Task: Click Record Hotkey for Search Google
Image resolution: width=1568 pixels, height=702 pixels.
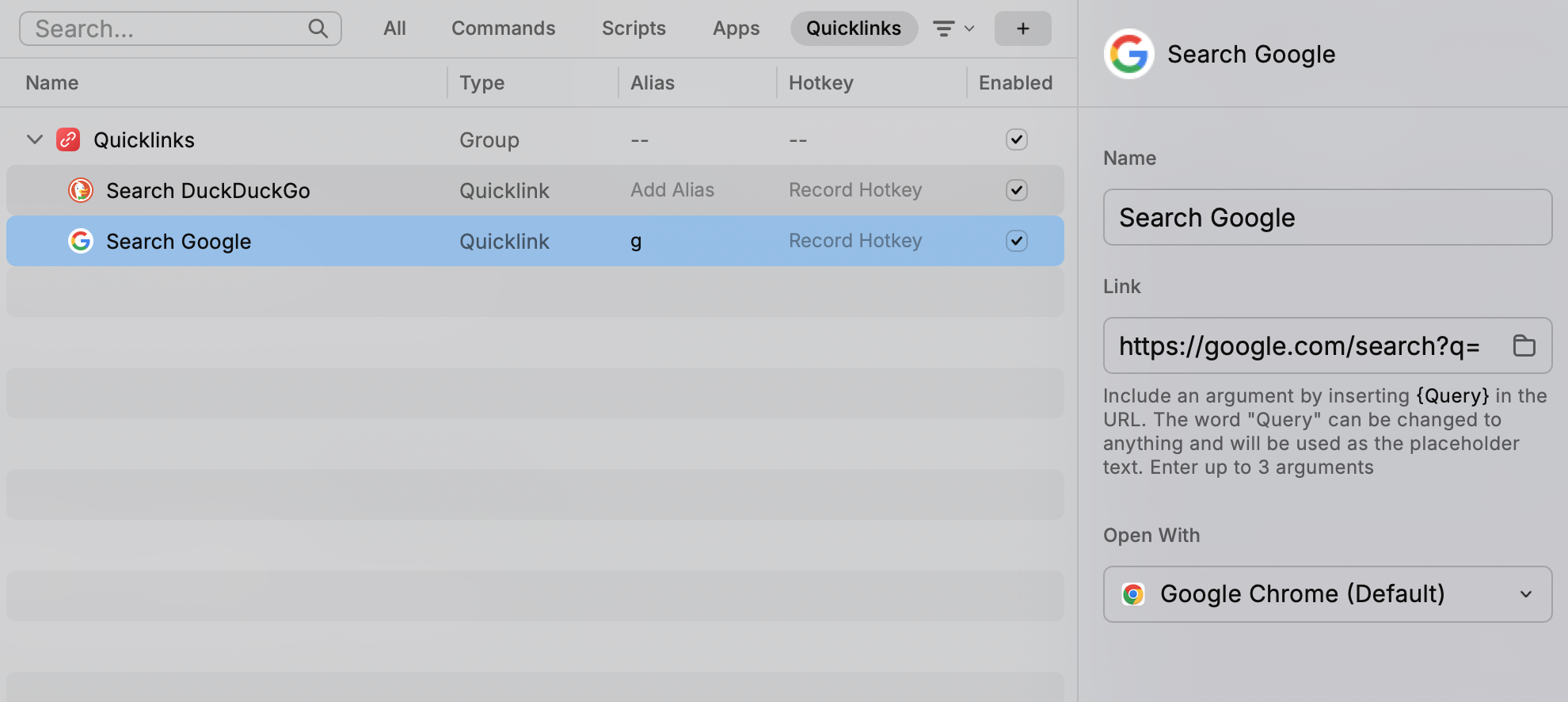Action: tap(855, 241)
